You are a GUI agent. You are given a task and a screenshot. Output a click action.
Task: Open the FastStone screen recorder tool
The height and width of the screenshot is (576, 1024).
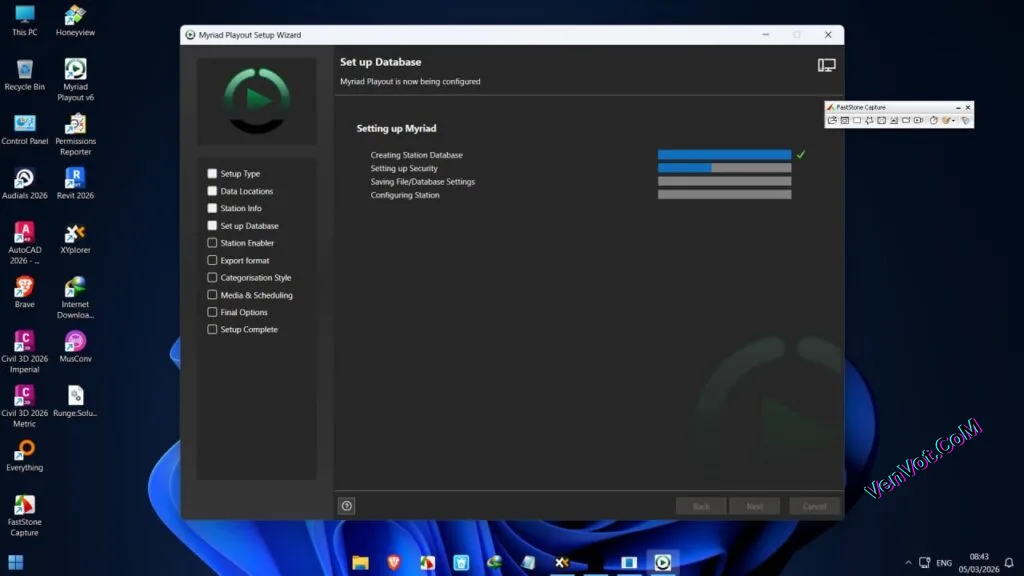pos(919,120)
